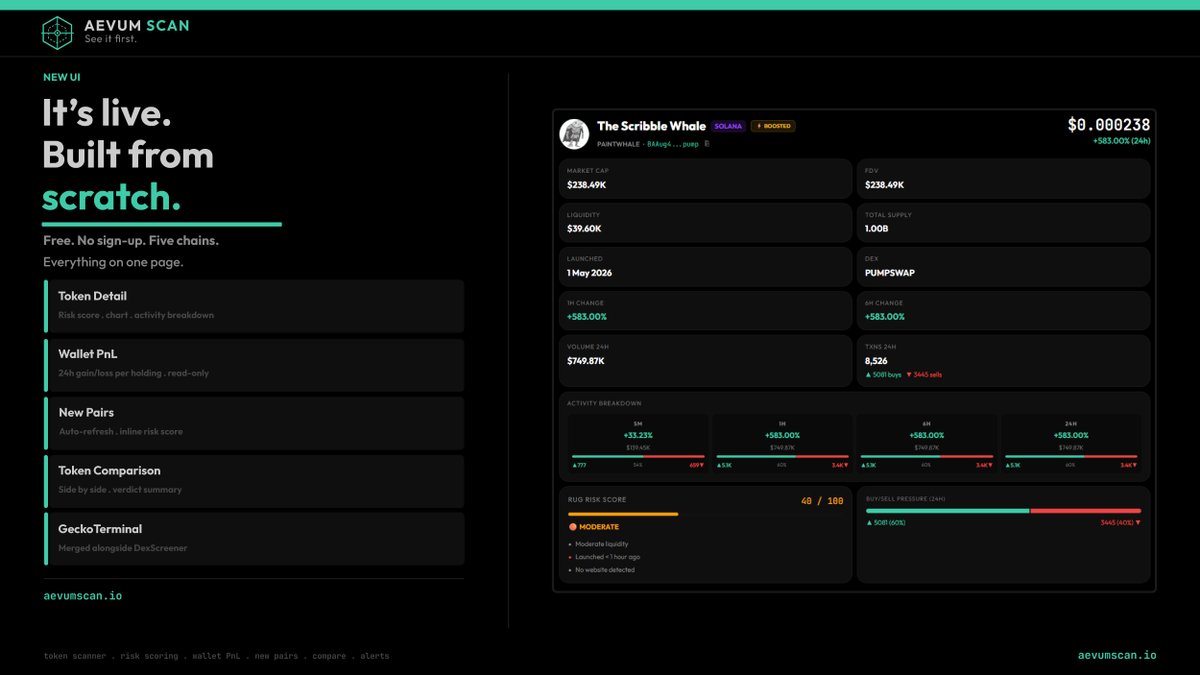This screenshot has height=675, width=1200.
Task: Click the ACTIVITY BREAKDOWN heading
Action: [x=604, y=403]
